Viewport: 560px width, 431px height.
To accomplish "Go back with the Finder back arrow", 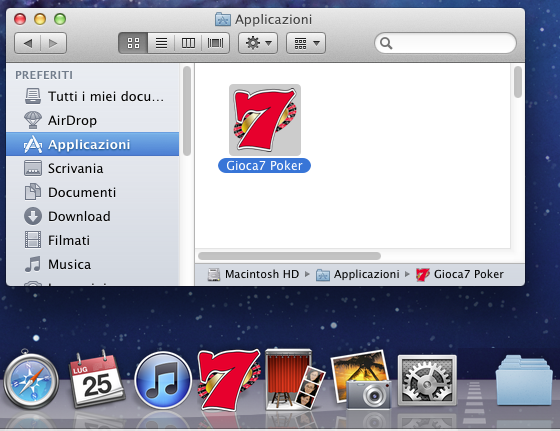I will pos(28,43).
